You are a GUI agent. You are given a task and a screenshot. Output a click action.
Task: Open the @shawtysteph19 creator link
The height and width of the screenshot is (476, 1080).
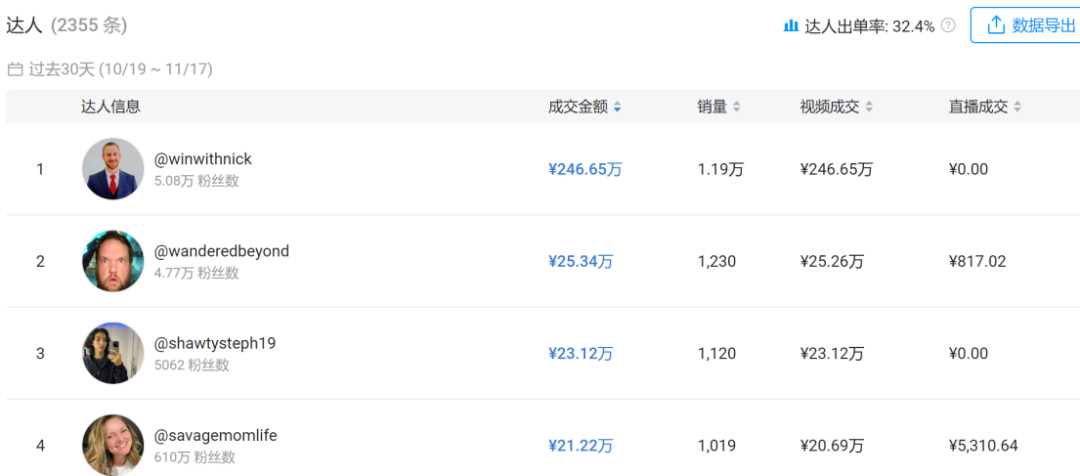(215, 343)
